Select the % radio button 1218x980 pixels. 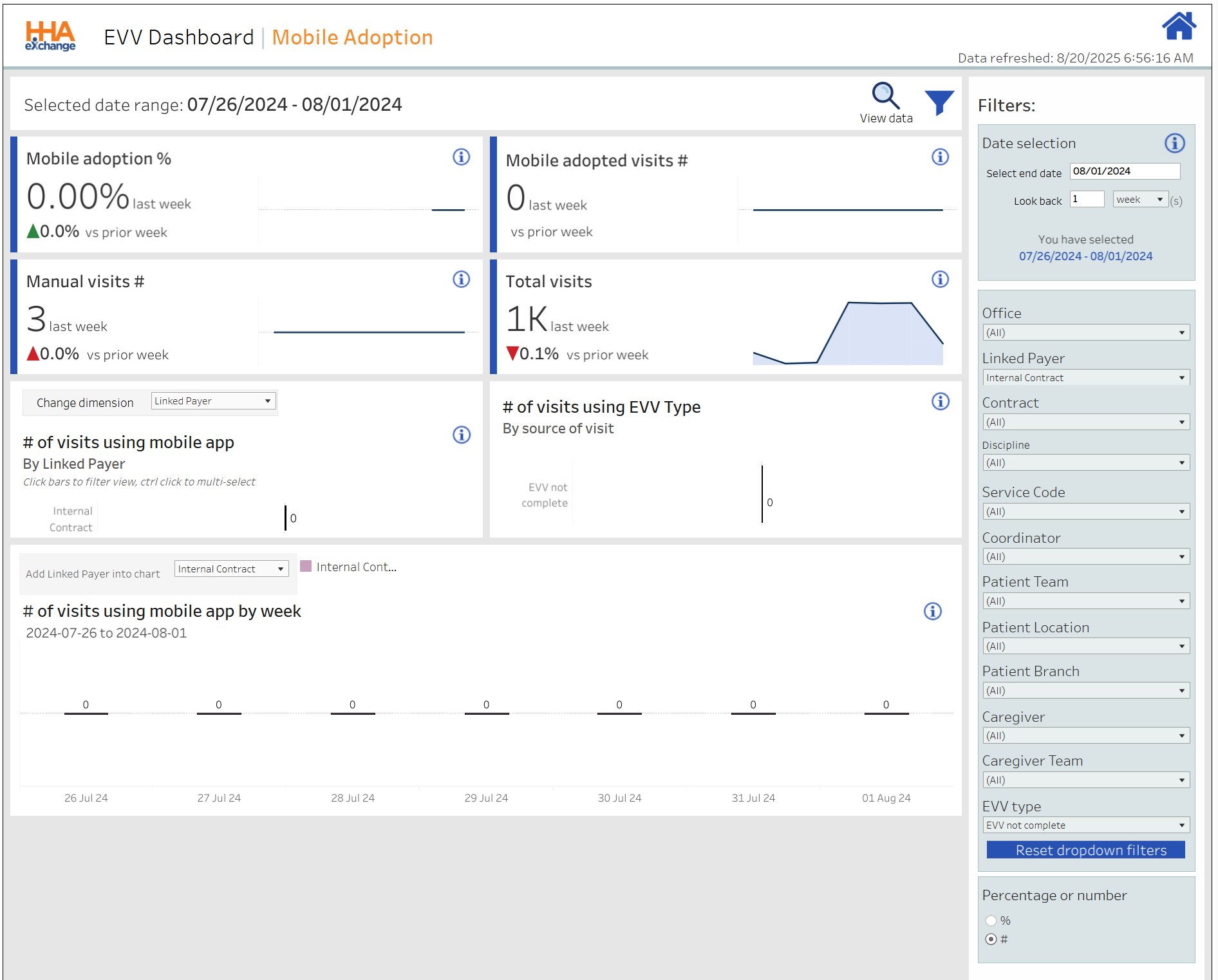[x=991, y=921]
